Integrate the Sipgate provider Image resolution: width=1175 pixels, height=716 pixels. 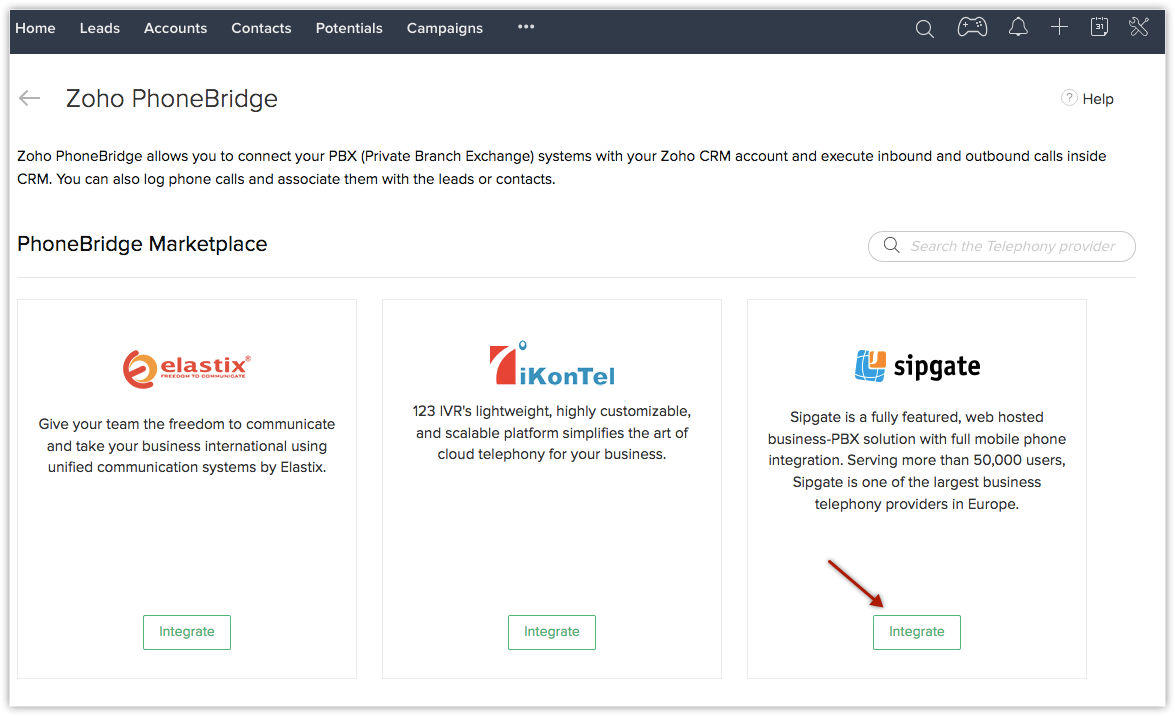916,632
